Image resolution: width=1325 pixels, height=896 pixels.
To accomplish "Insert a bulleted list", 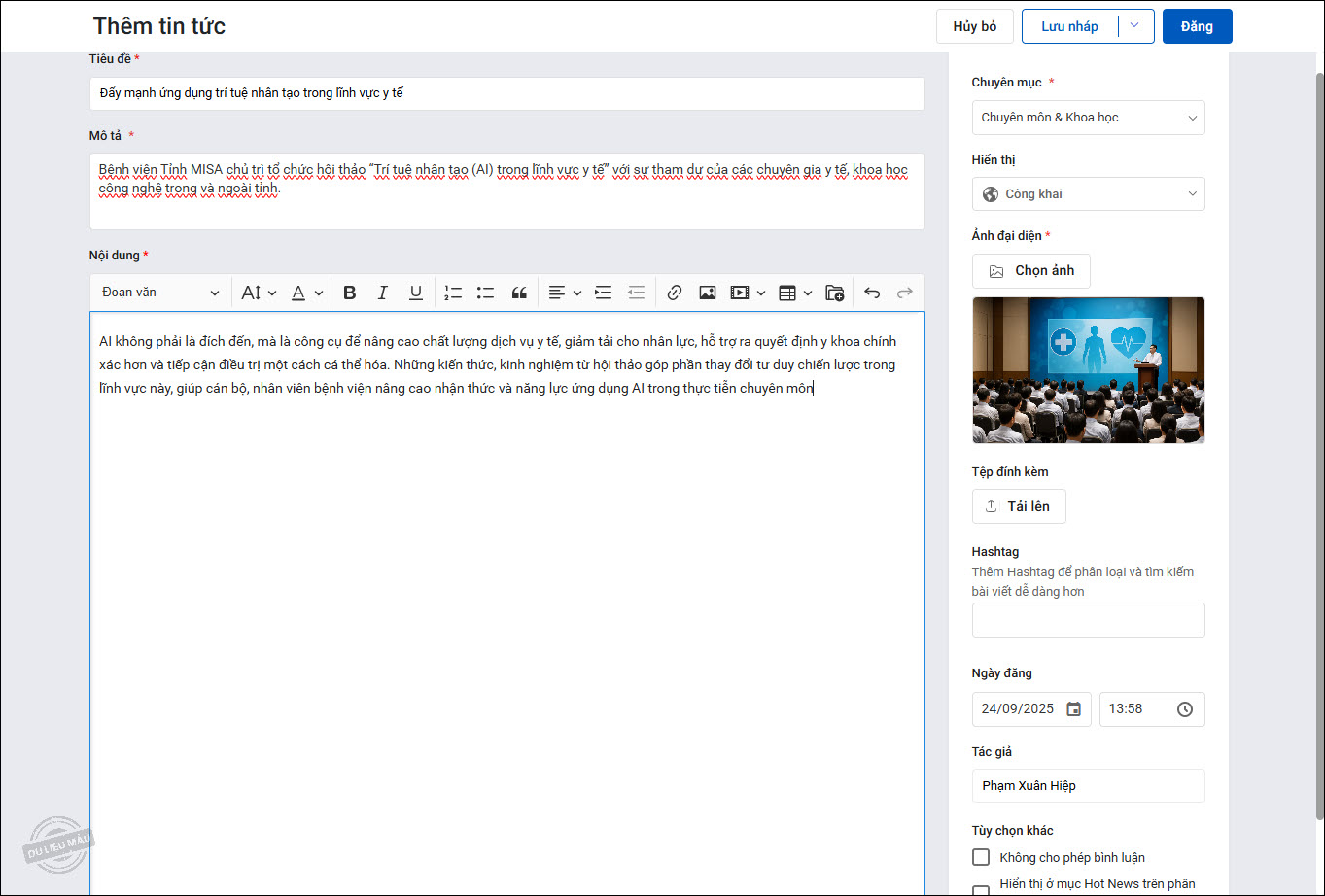I will click(x=486, y=293).
